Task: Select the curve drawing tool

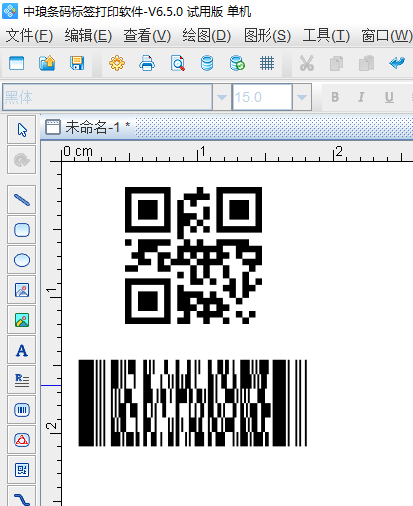Action: (22, 497)
